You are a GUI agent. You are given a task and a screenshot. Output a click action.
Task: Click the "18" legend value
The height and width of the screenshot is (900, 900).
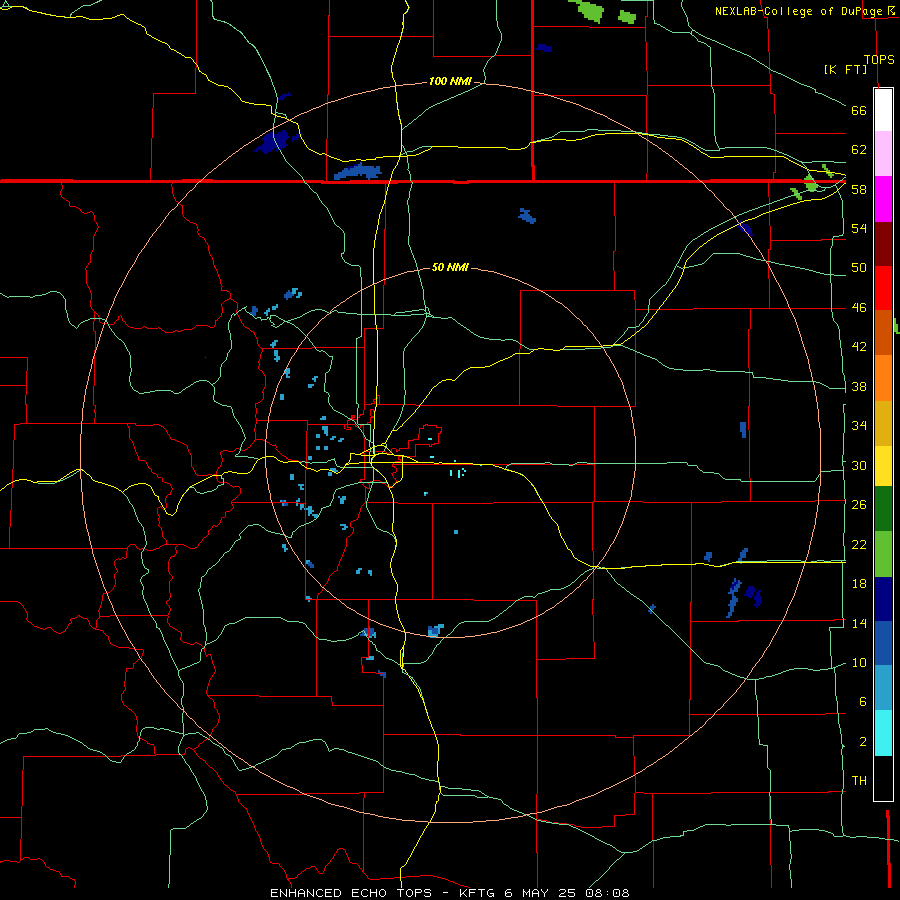(x=859, y=584)
